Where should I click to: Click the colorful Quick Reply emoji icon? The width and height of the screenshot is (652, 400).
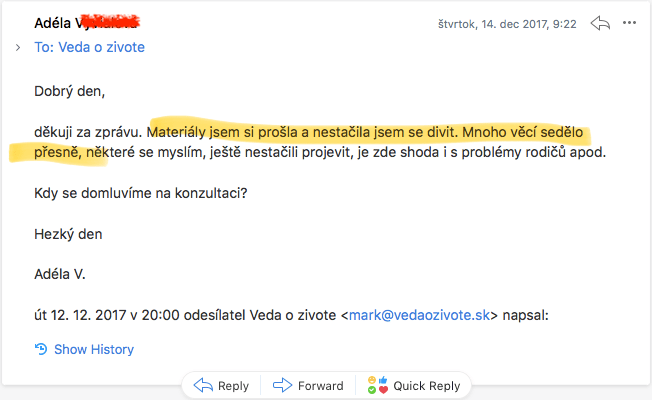point(376,385)
